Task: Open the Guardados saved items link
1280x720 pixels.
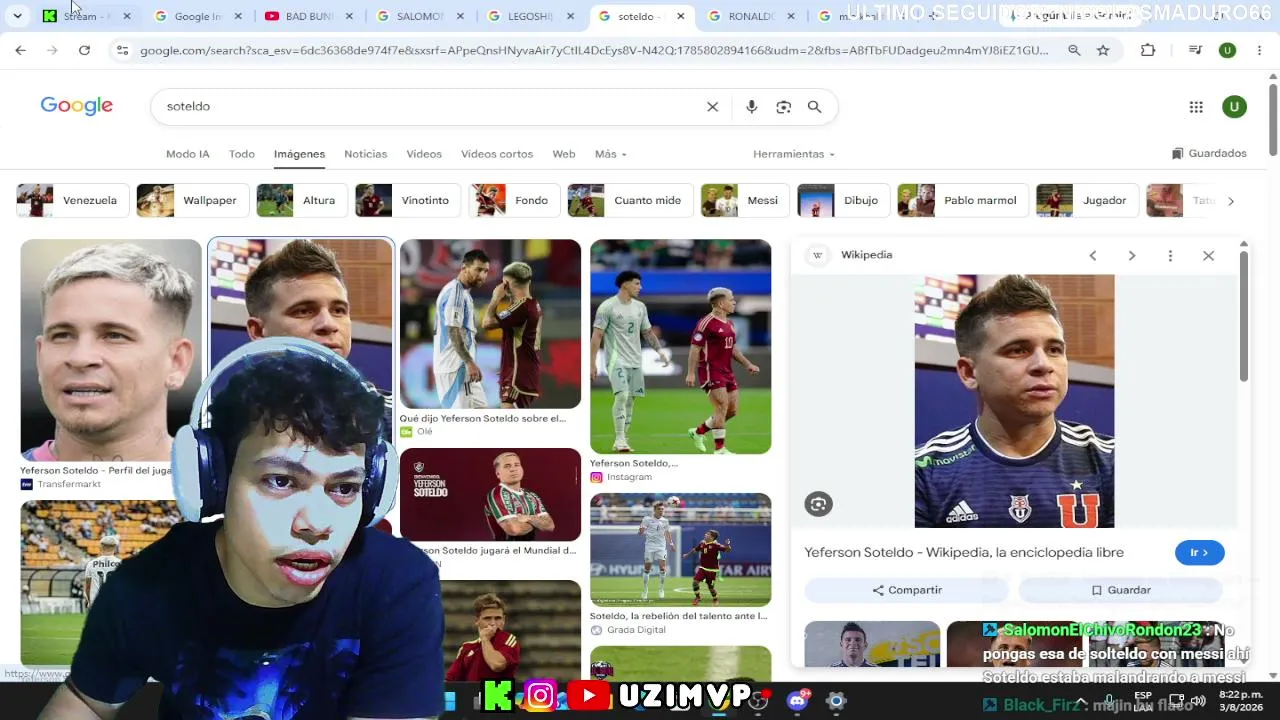Action: click(x=1209, y=154)
